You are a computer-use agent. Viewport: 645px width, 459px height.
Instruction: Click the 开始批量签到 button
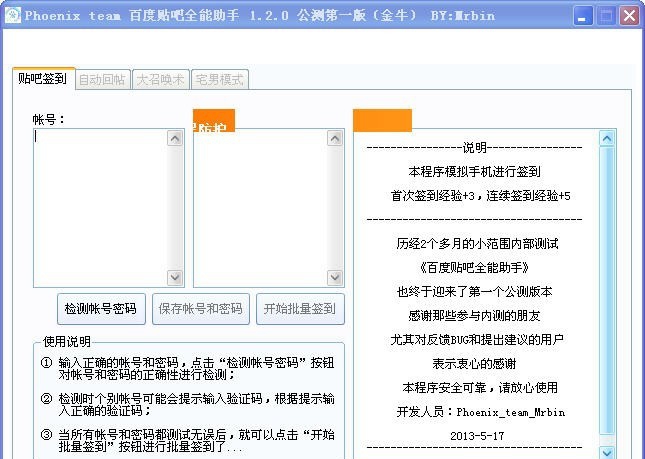[x=300, y=309]
